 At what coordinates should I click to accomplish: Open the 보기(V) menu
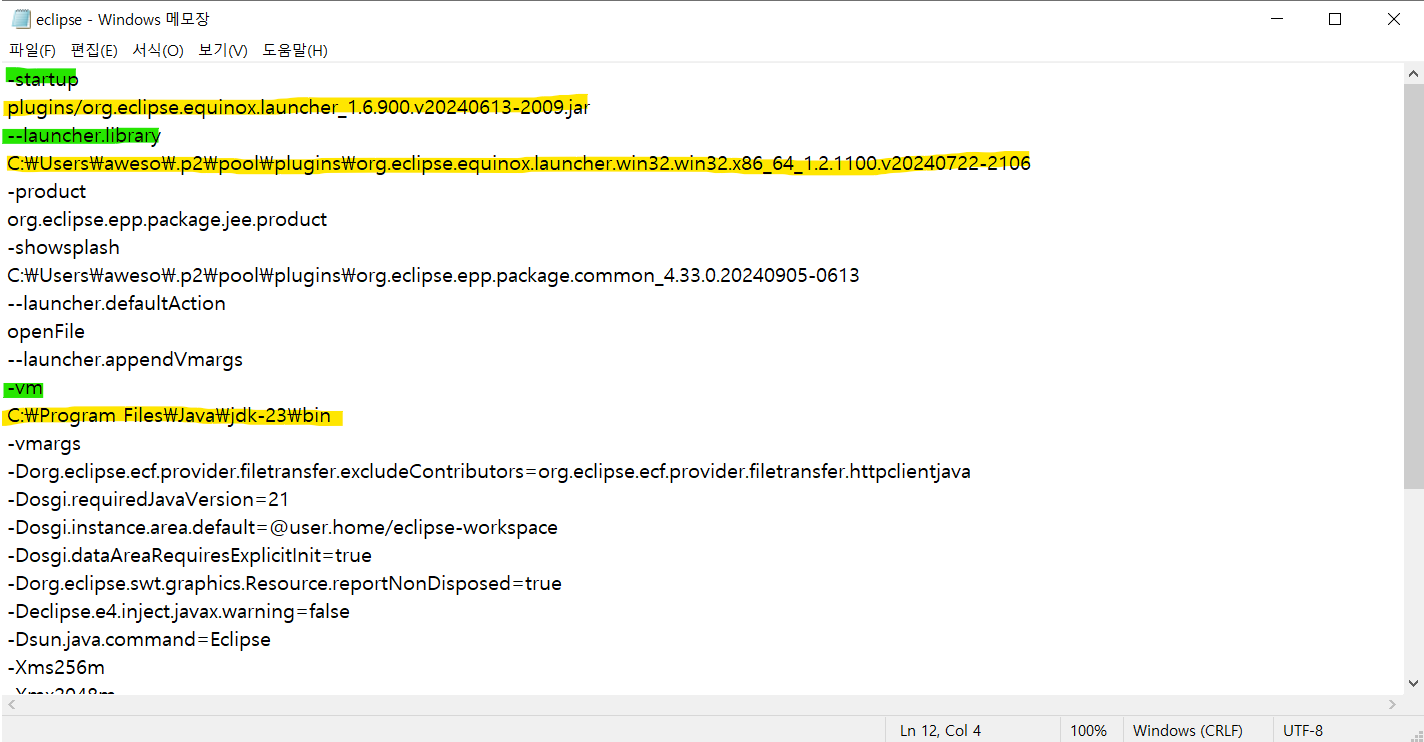click(x=223, y=50)
